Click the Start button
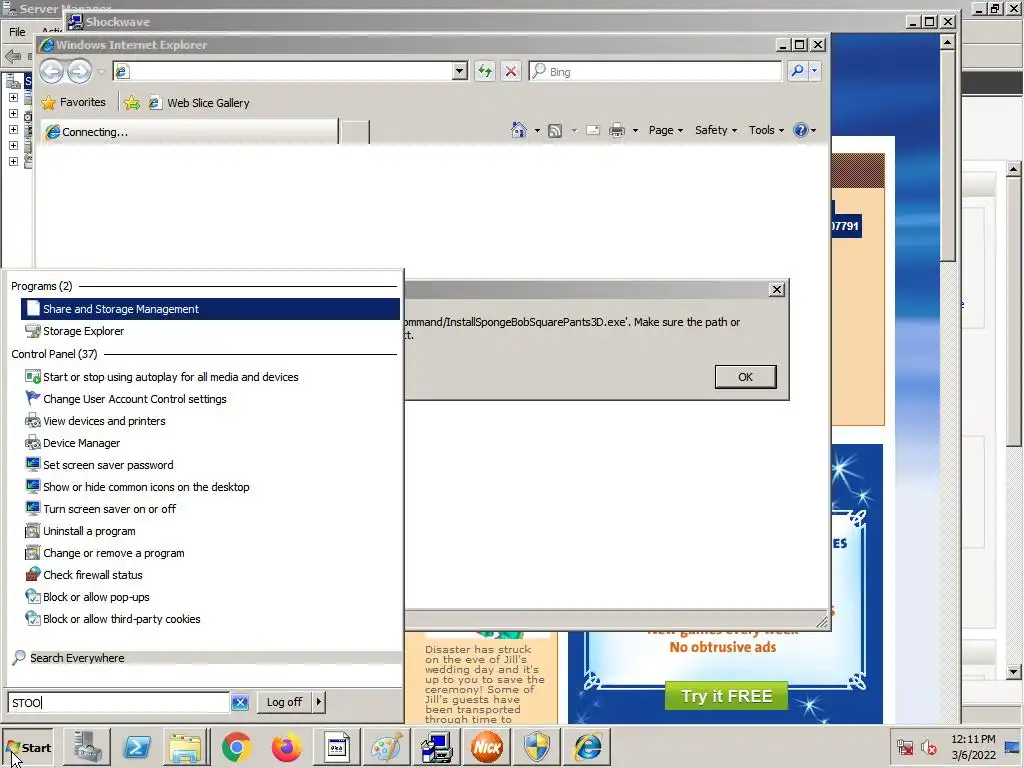Viewport: 1024px width, 768px height. click(27, 748)
